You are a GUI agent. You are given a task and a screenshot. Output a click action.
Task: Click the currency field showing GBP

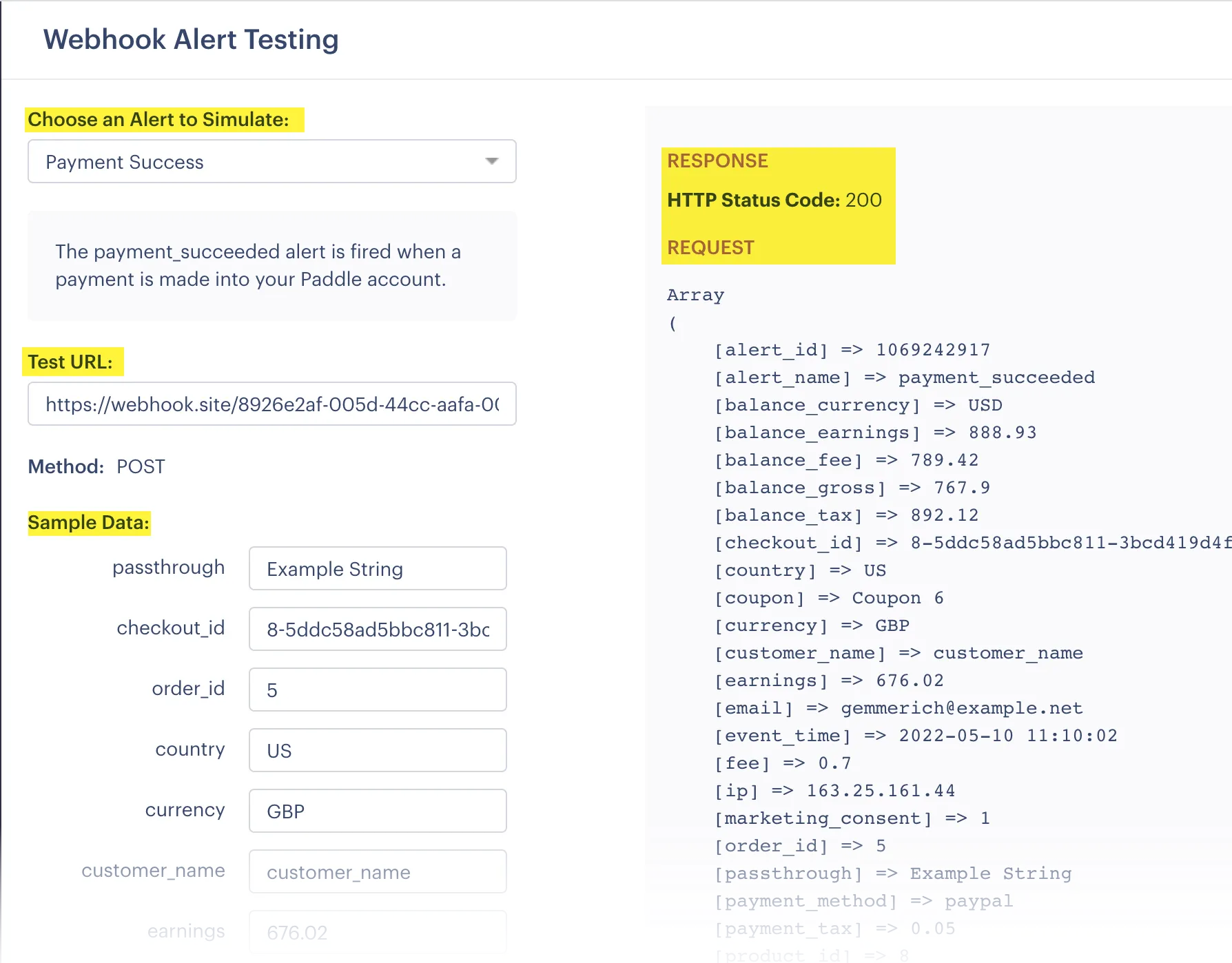tap(377, 811)
